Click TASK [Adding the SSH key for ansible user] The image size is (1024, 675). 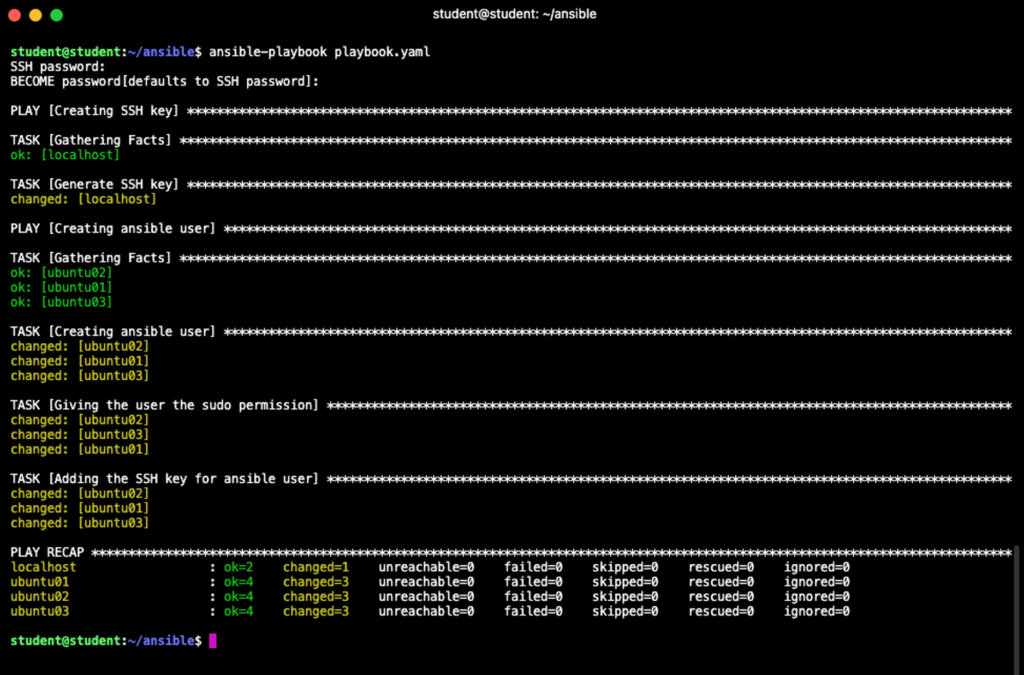(164, 479)
